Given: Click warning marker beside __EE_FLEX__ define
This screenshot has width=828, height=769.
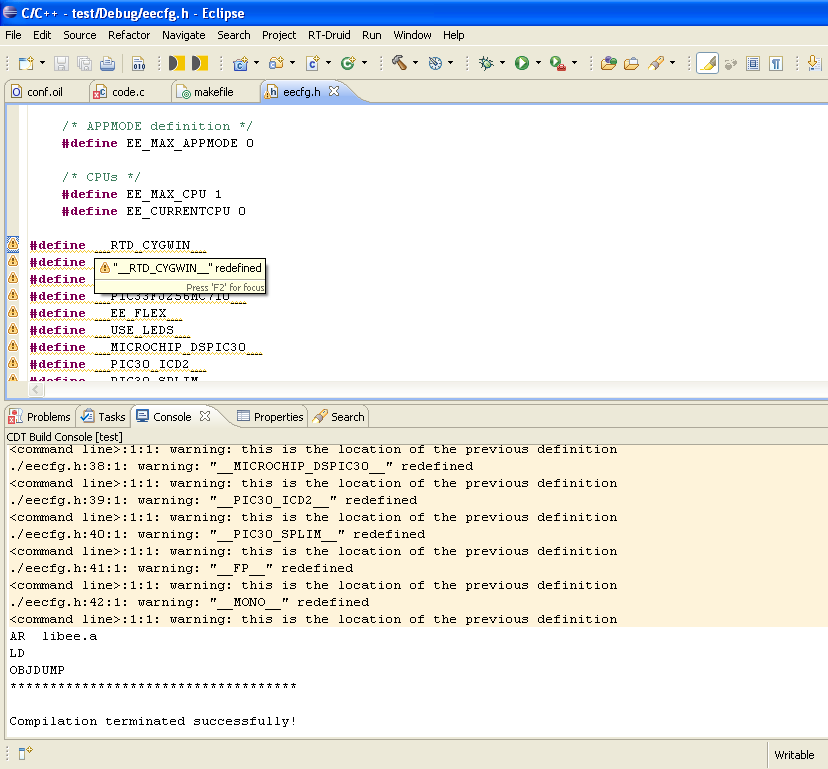Looking at the screenshot, I should (x=13, y=312).
